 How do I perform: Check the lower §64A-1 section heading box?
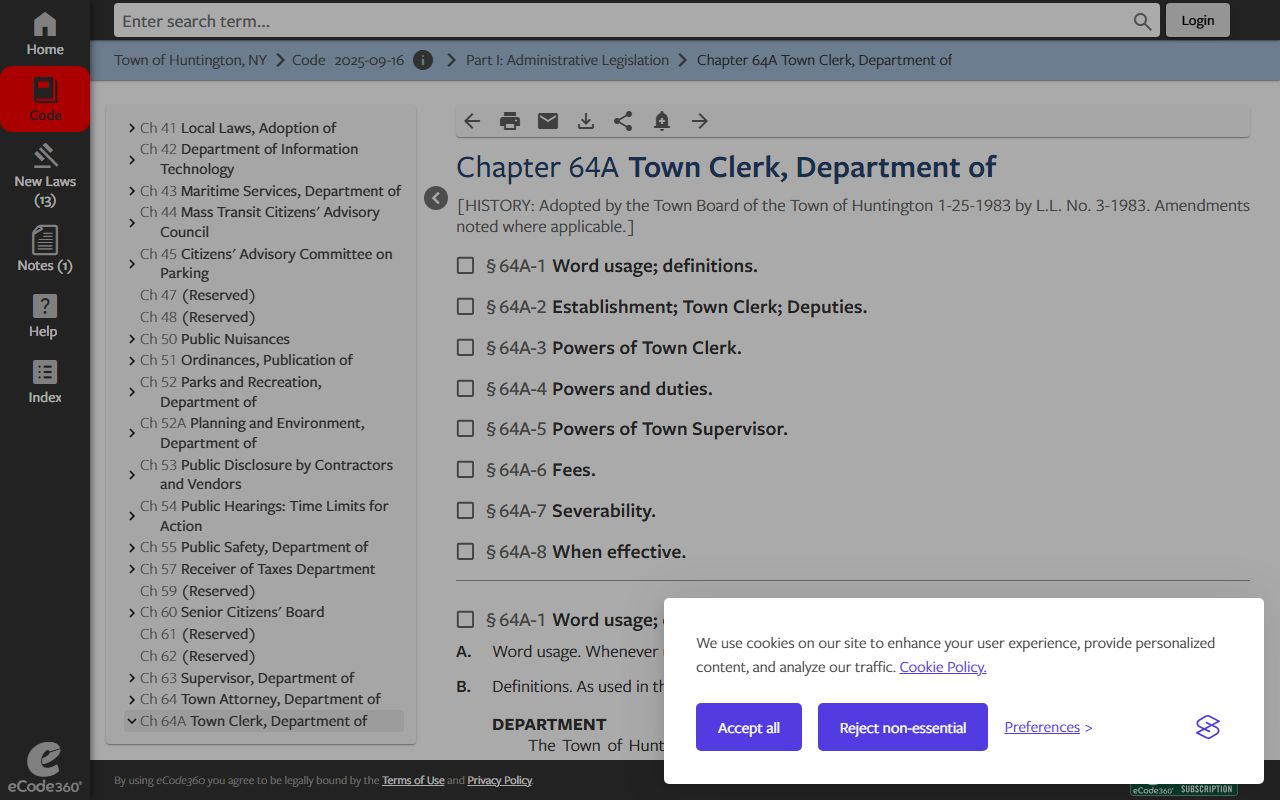click(x=465, y=619)
